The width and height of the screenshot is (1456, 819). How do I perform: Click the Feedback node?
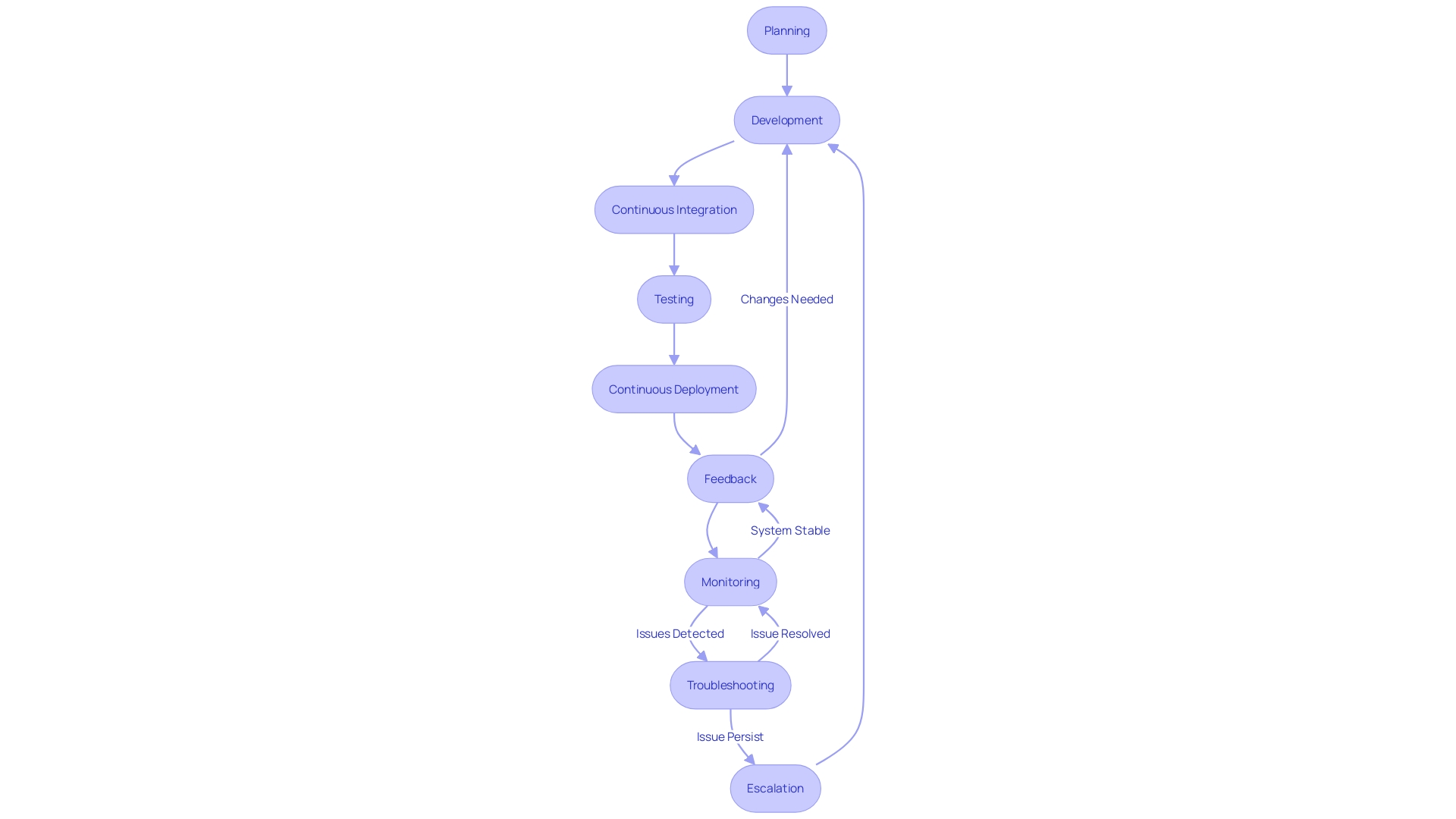coord(730,478)
